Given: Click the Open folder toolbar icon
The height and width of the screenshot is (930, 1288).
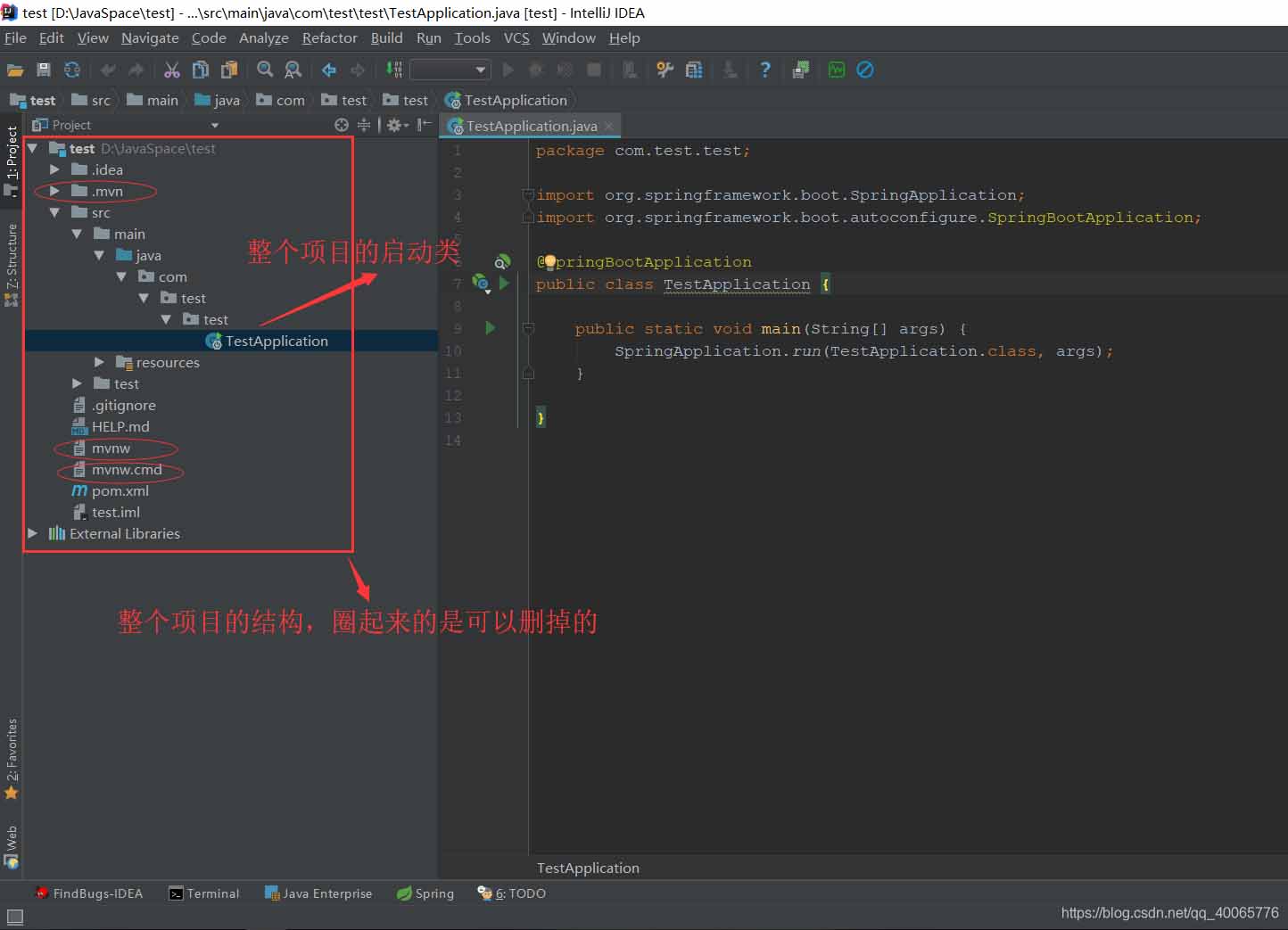Looking at the screenshot, I should (15, 70).
